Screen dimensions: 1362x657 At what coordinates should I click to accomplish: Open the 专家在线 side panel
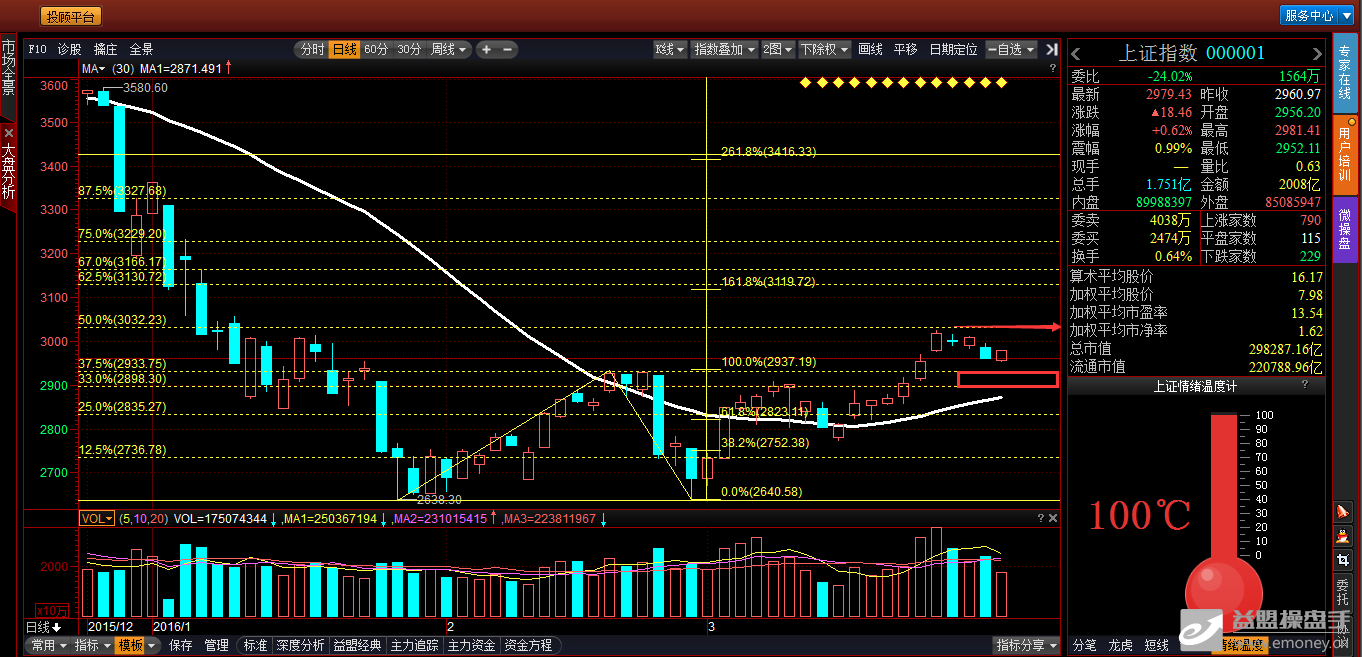pos(1345,73)
